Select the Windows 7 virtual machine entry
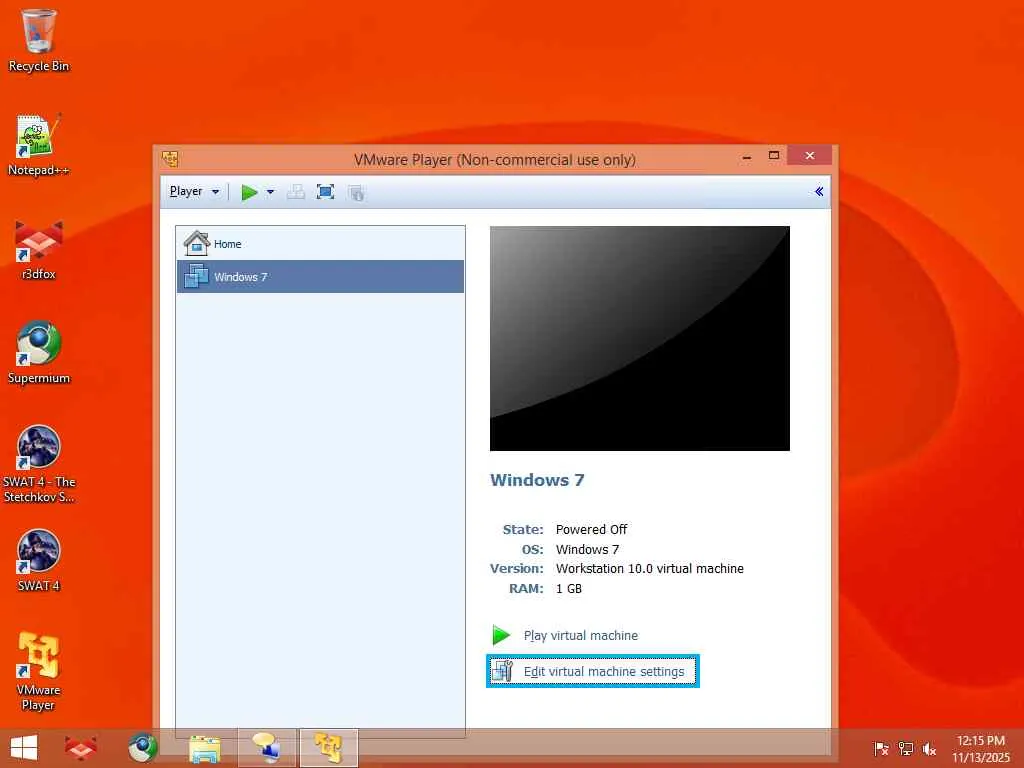This screenshot has height=768, width=1024. [x=320, y=276]
